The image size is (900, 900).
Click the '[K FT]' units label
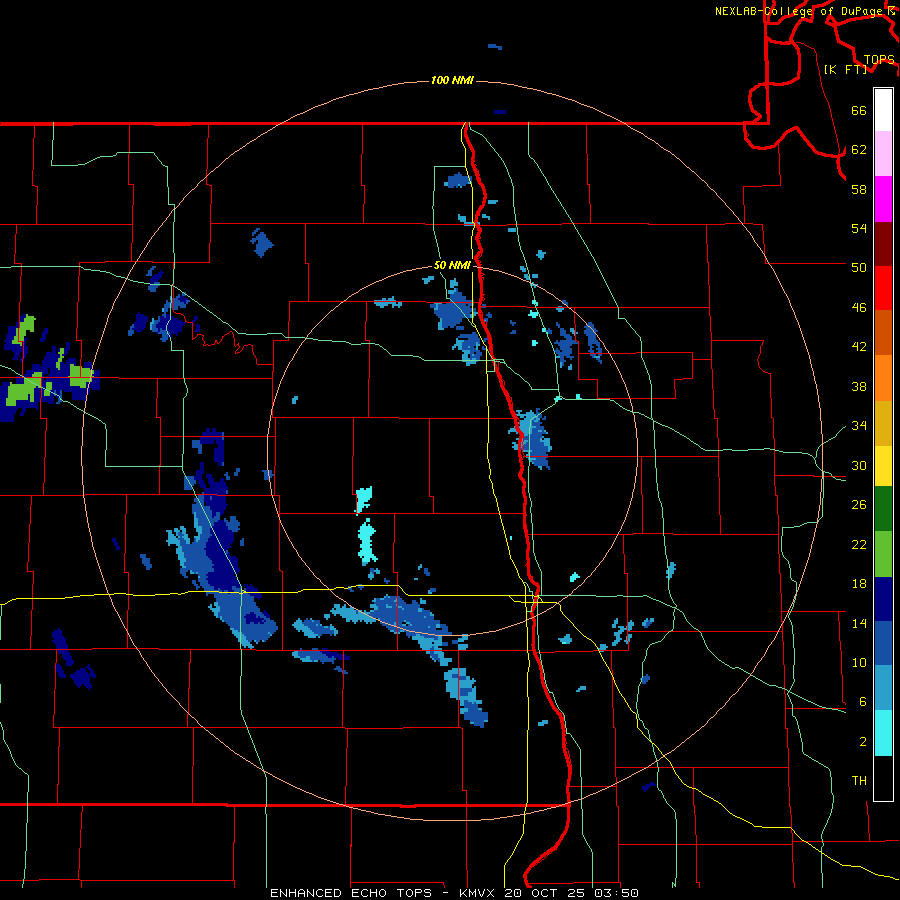tap(845, 69)
